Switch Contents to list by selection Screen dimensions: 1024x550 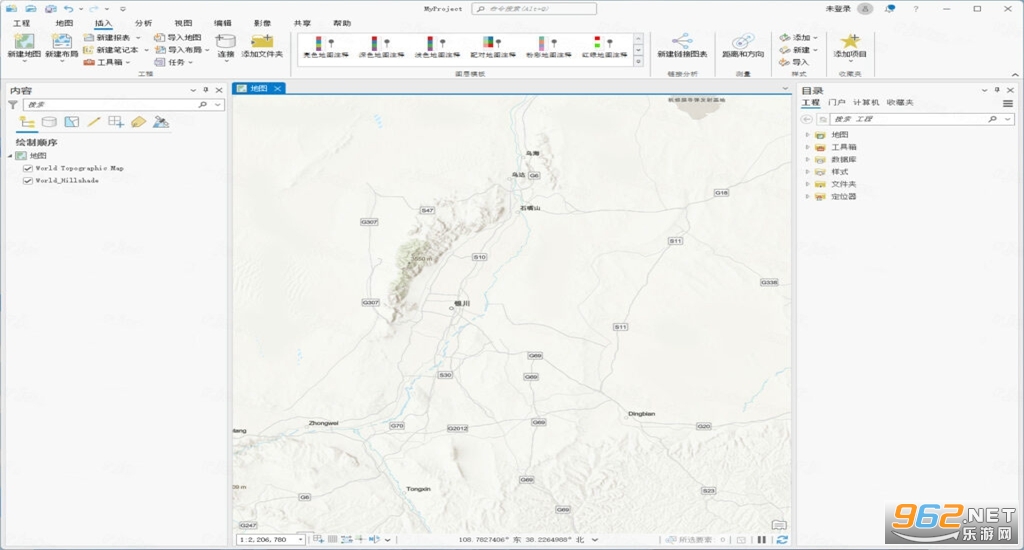72,121
